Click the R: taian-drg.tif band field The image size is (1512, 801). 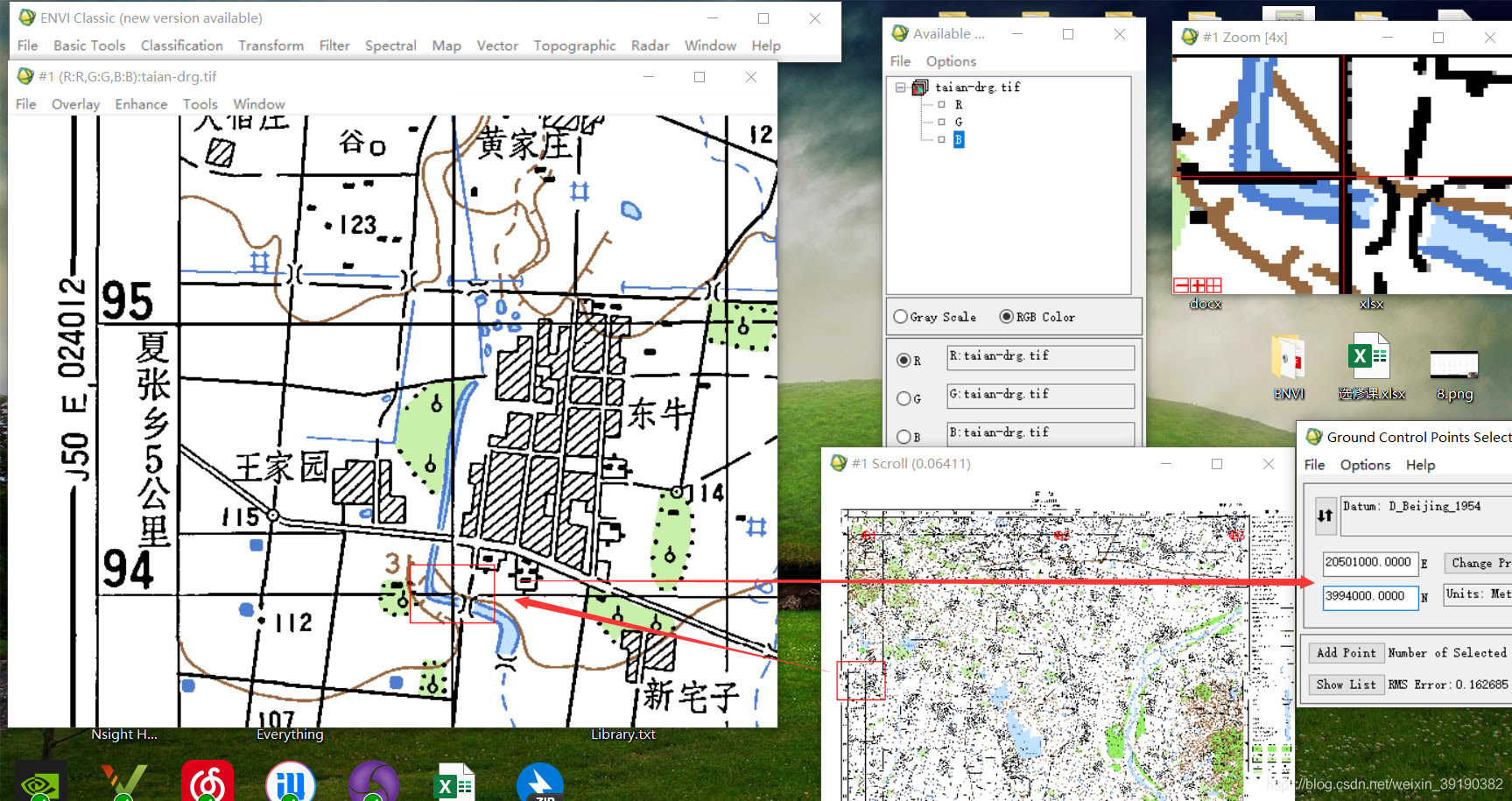click(x=1041, y=357)
